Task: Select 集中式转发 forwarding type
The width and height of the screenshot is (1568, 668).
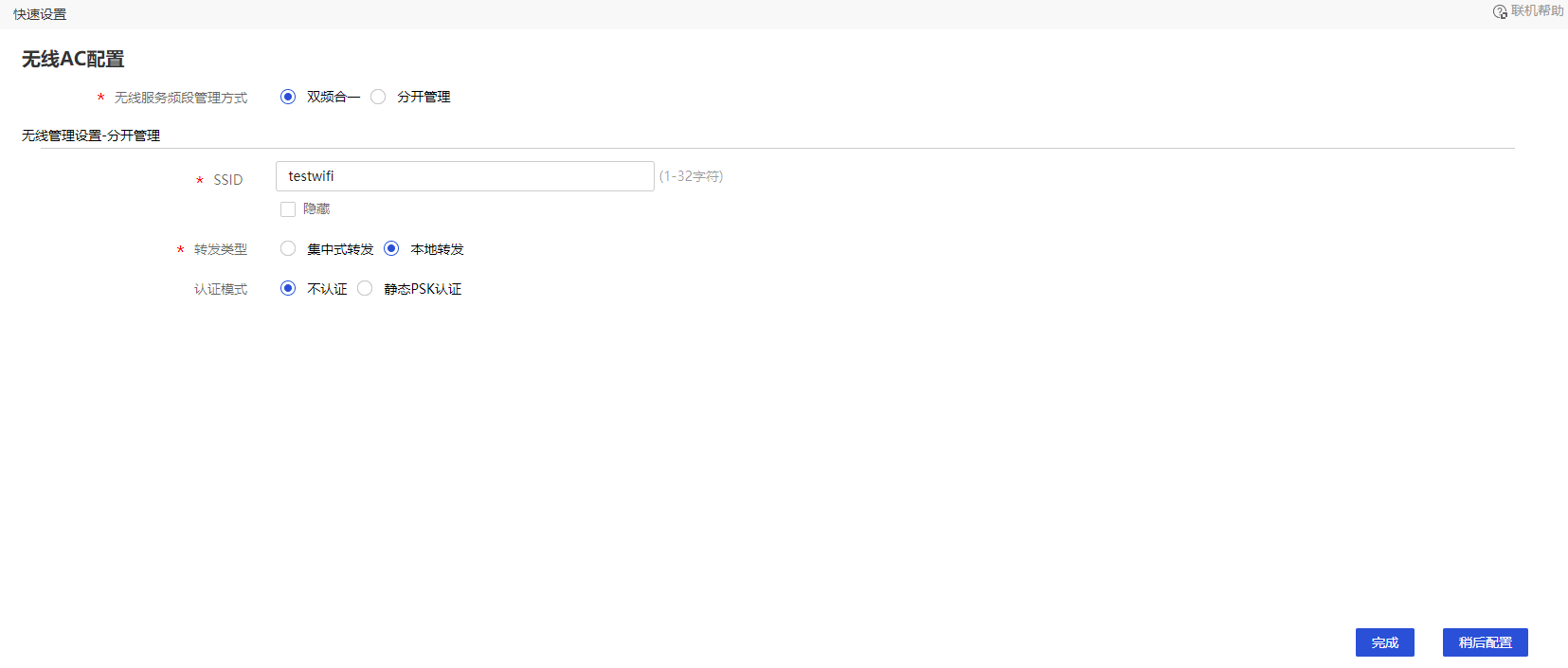Action: pyautogui.click(x=288, y=248)
